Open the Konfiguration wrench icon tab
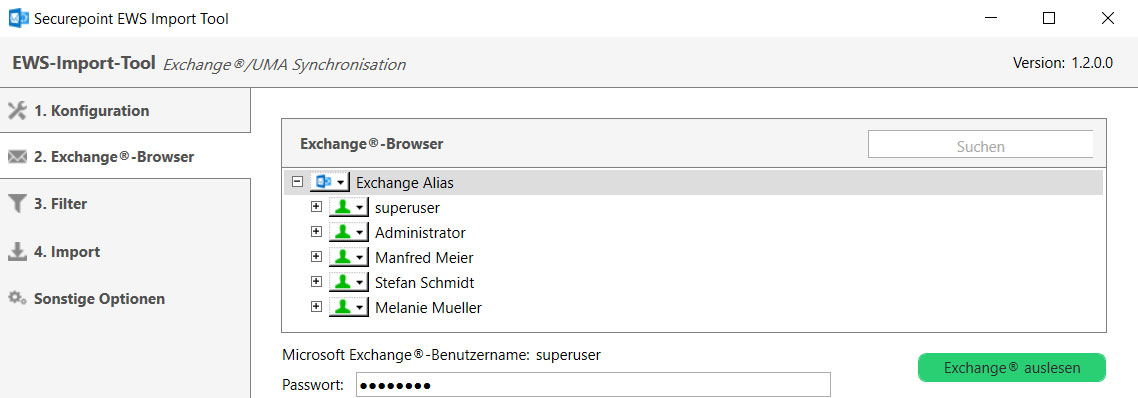Image resolution: width=1138 pixels, height=398 pixels. (17, 111)
